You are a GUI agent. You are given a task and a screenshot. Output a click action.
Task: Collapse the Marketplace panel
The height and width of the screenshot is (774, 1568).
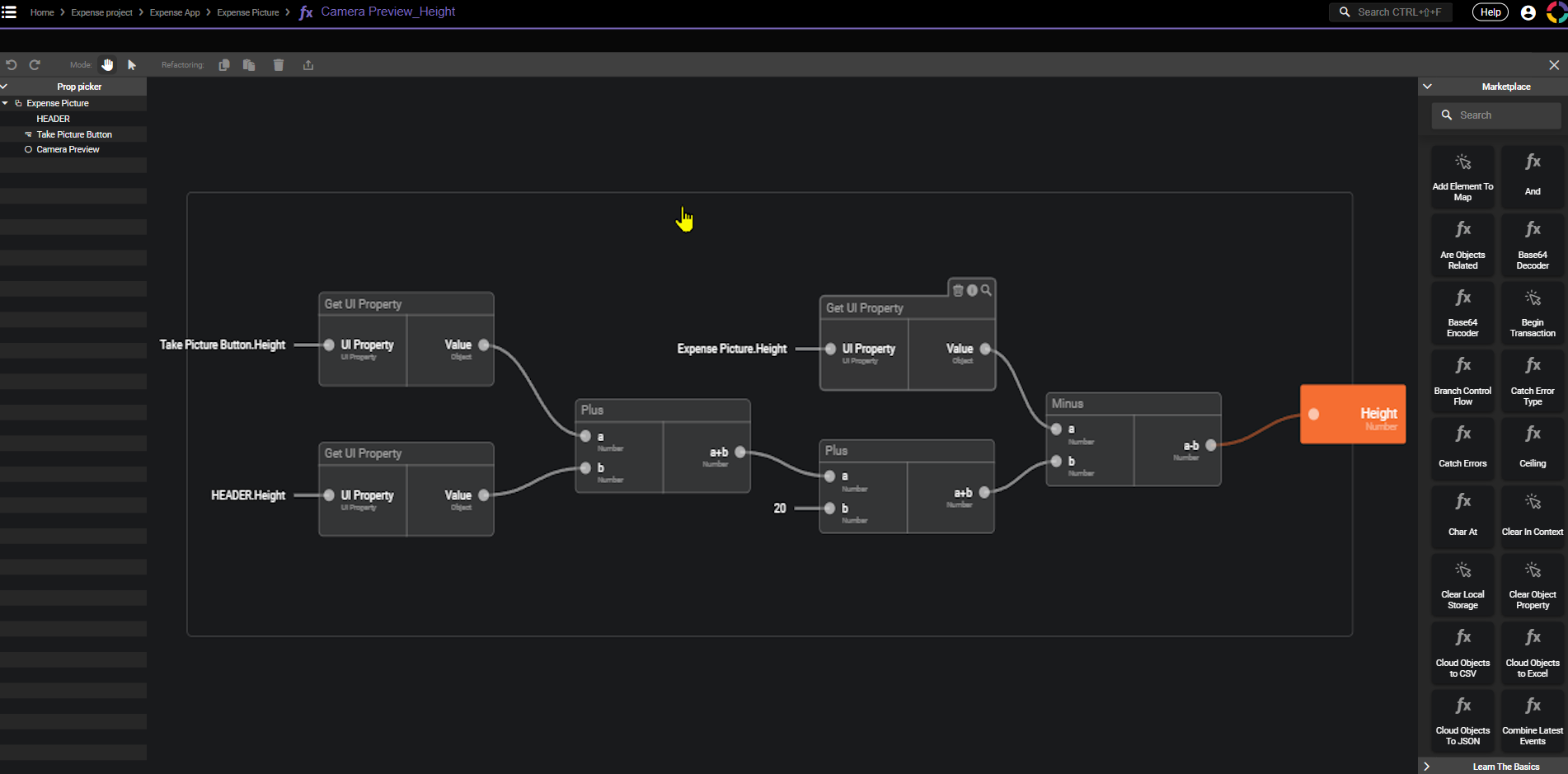pos(1427,87)
